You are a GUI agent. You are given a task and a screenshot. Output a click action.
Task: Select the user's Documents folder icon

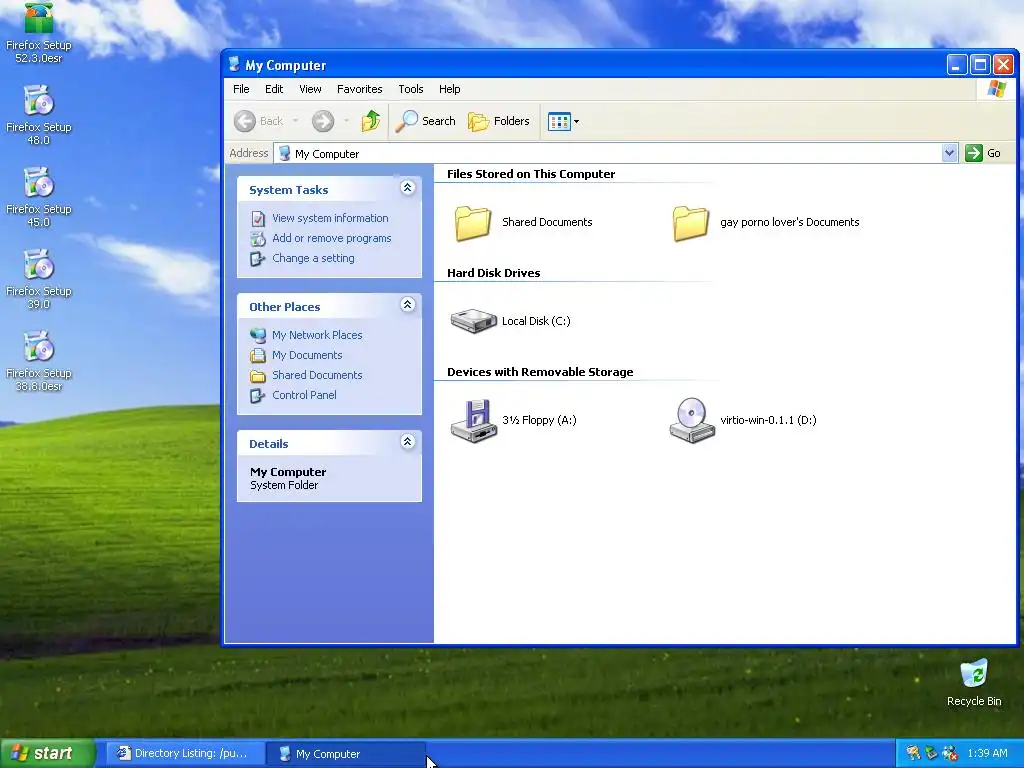coord(690,223)
